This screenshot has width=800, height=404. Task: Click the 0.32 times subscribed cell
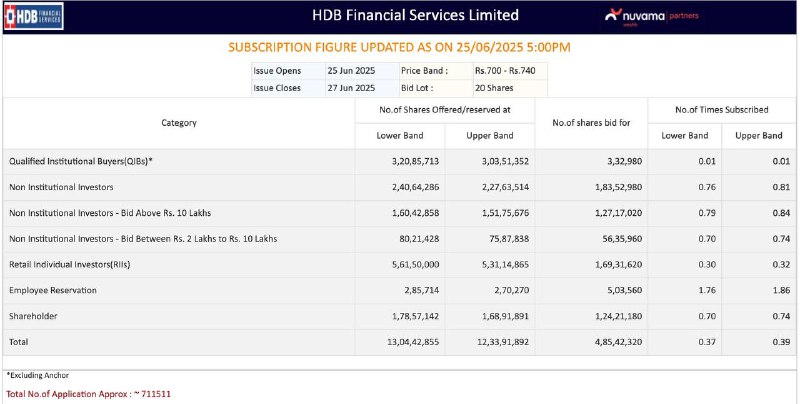(781, 265)
